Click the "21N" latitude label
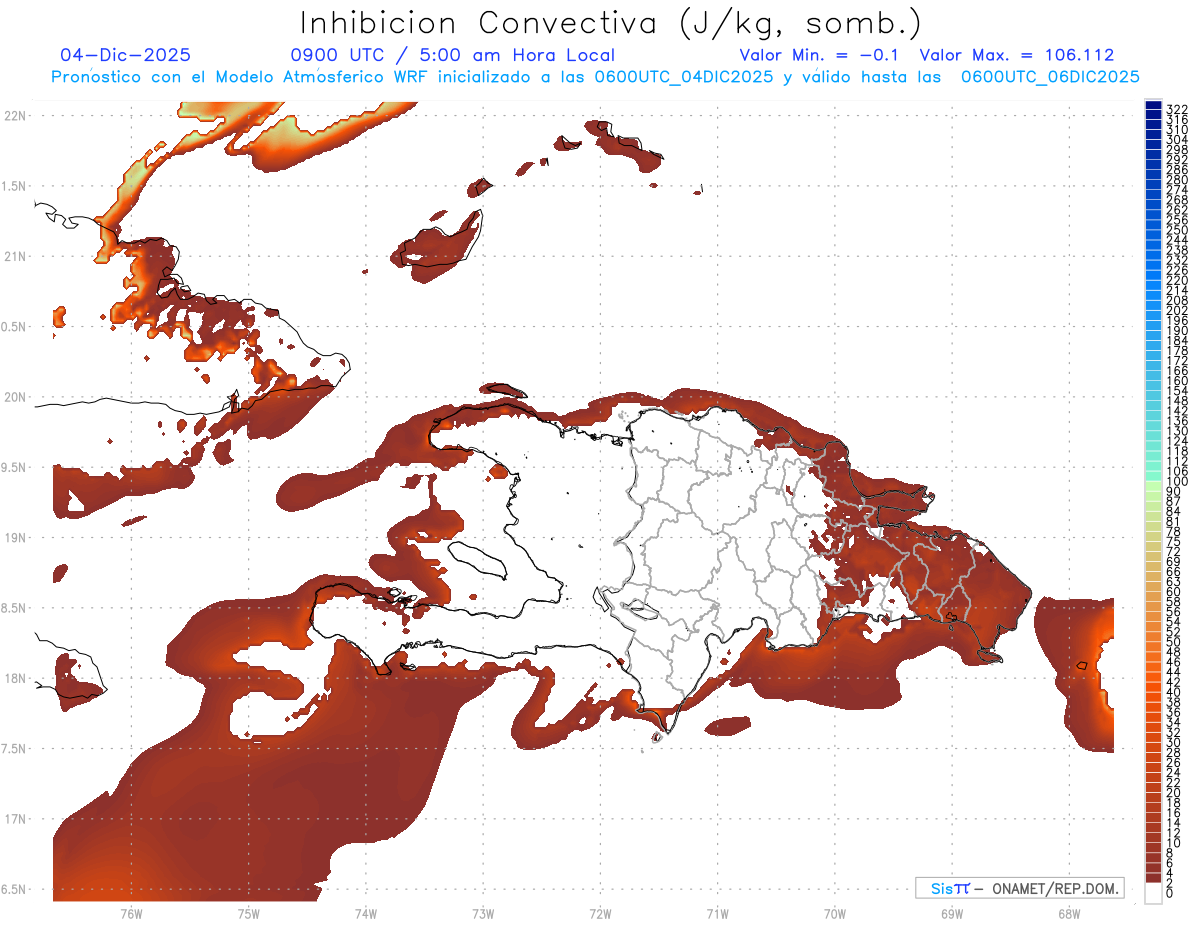Screen dimensions: 1200x927 [x=15, y=256]
